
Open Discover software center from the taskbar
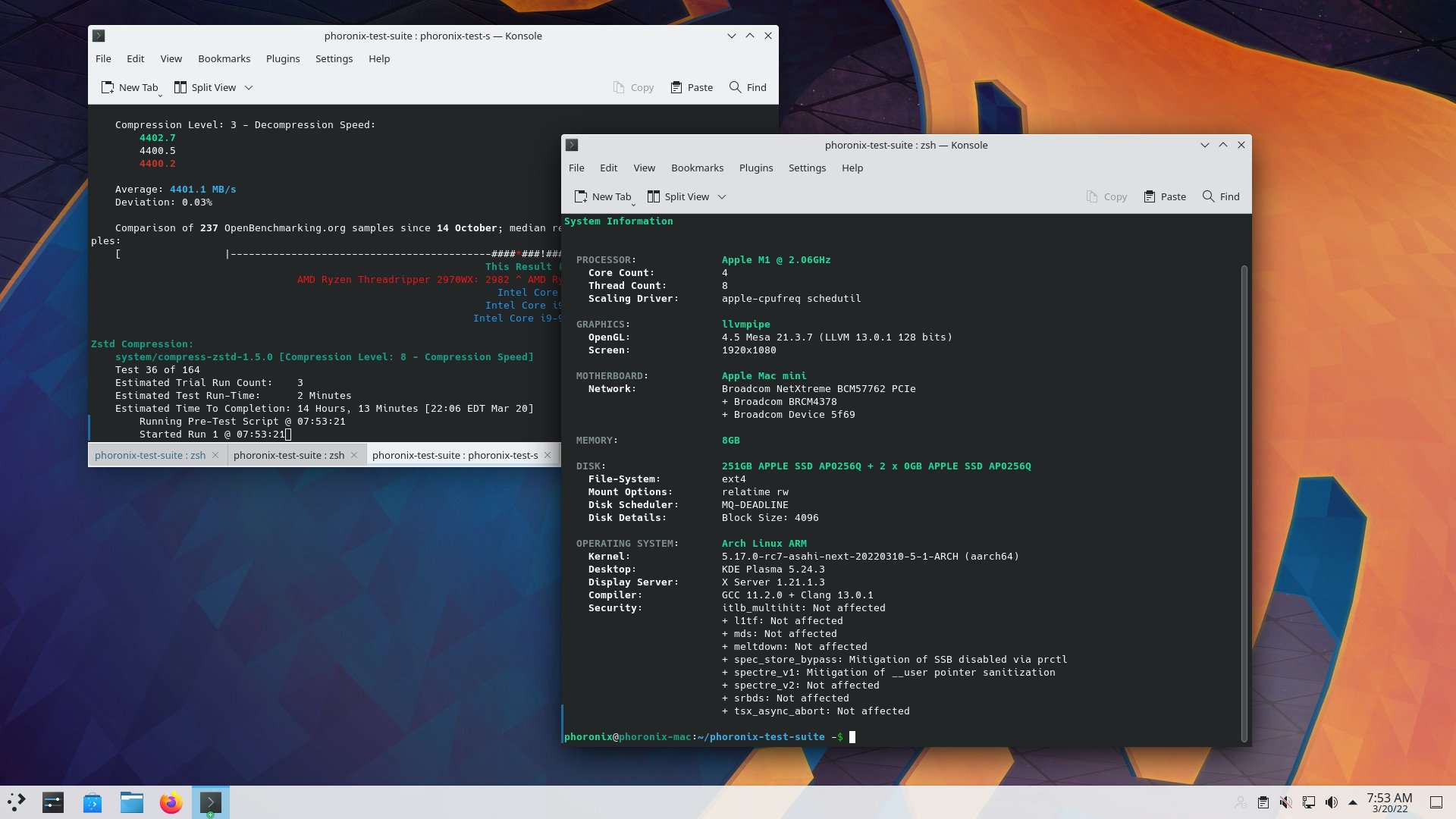(x=93, y=802)
